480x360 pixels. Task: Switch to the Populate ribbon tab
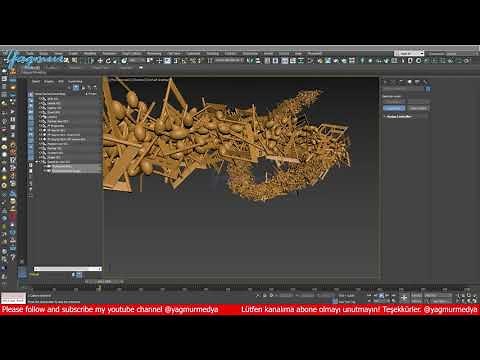(126, 68)
